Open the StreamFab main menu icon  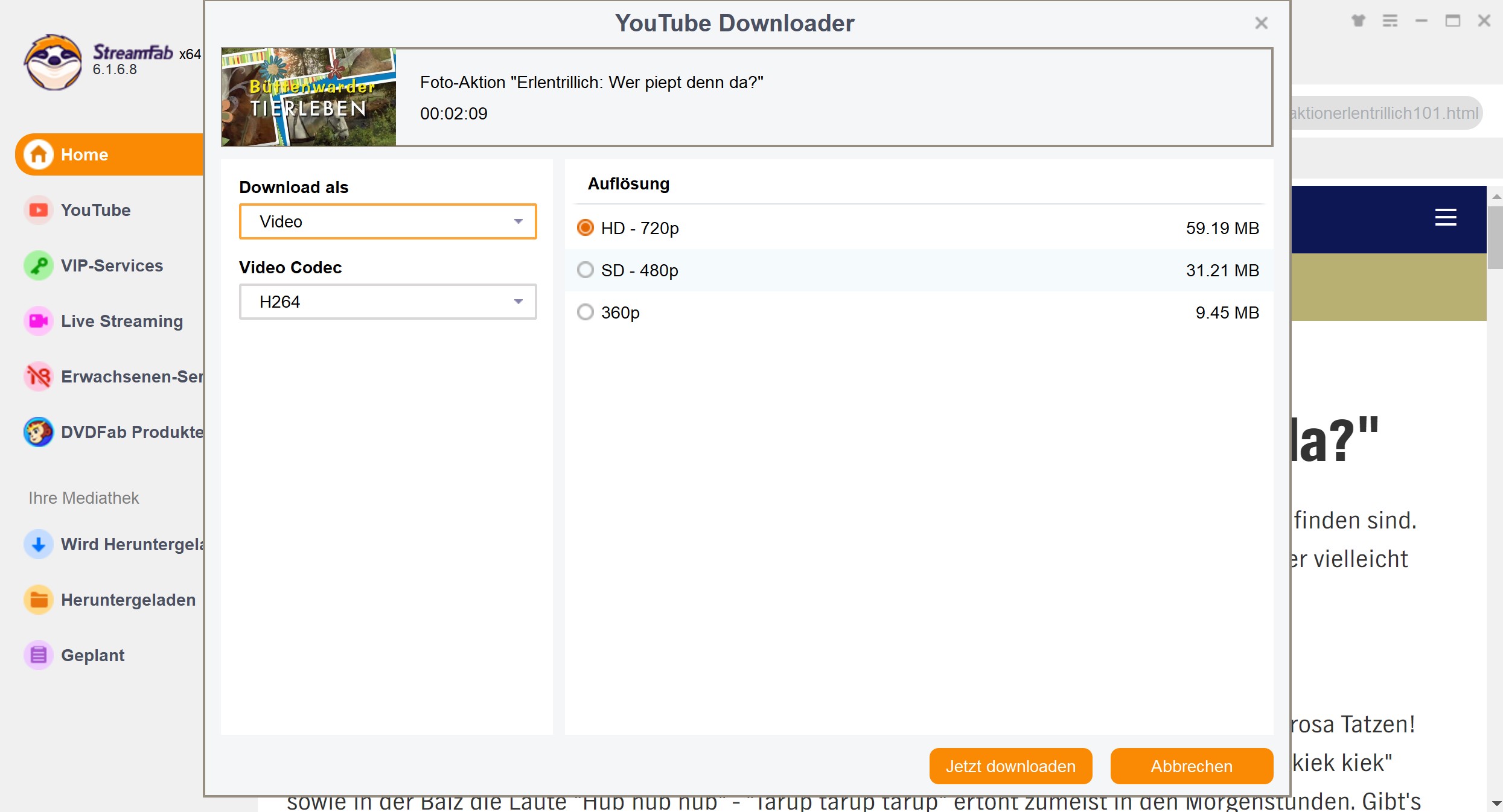coord(1390,21)
